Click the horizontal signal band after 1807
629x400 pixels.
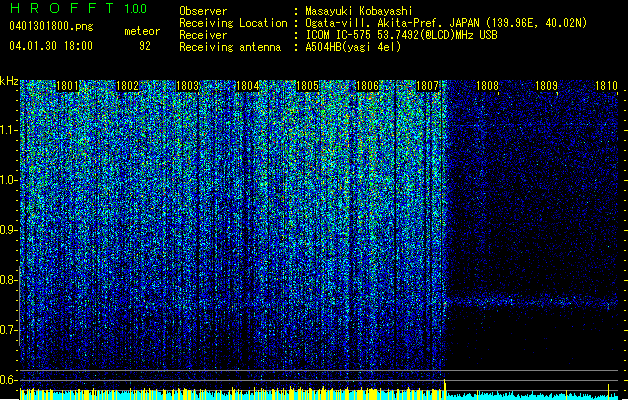click(x=532, y=302)
